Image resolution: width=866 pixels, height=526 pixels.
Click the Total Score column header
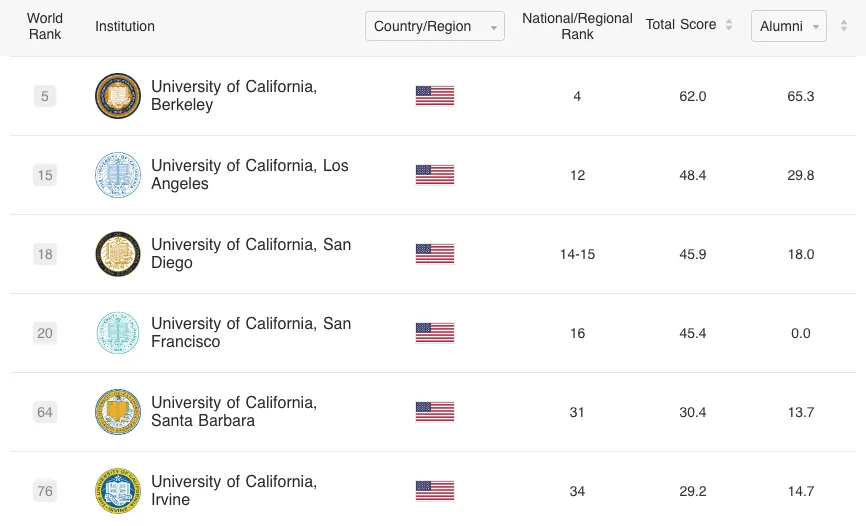click(x=681, y=25)
